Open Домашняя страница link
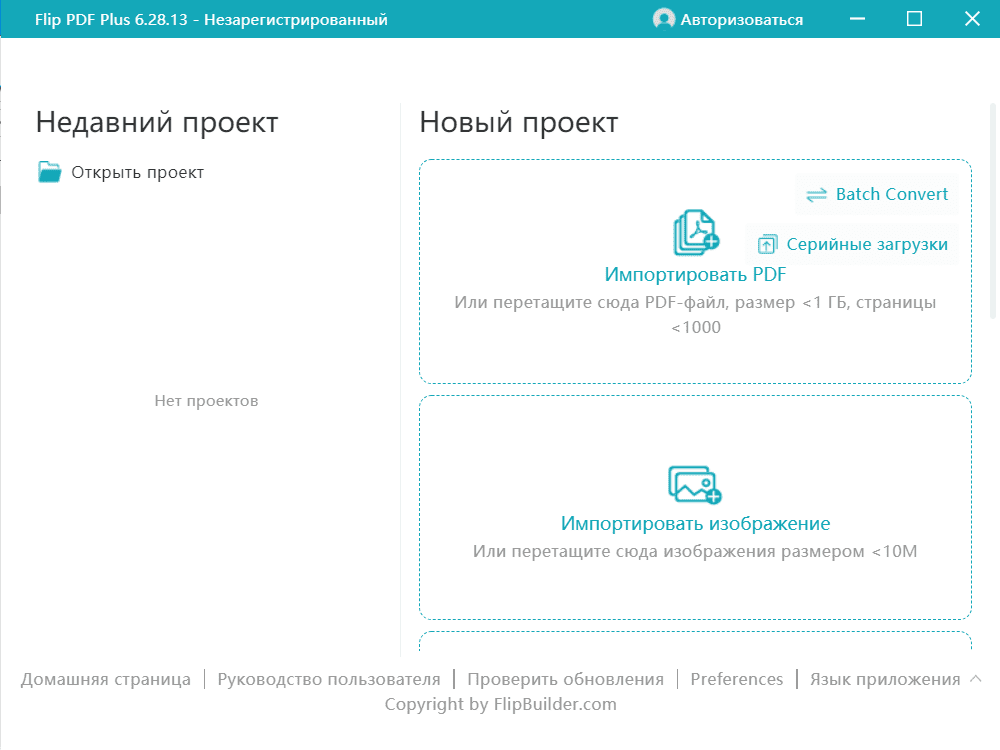Image resolution: width=1000 pixels, height=750 pixels. 106,679
